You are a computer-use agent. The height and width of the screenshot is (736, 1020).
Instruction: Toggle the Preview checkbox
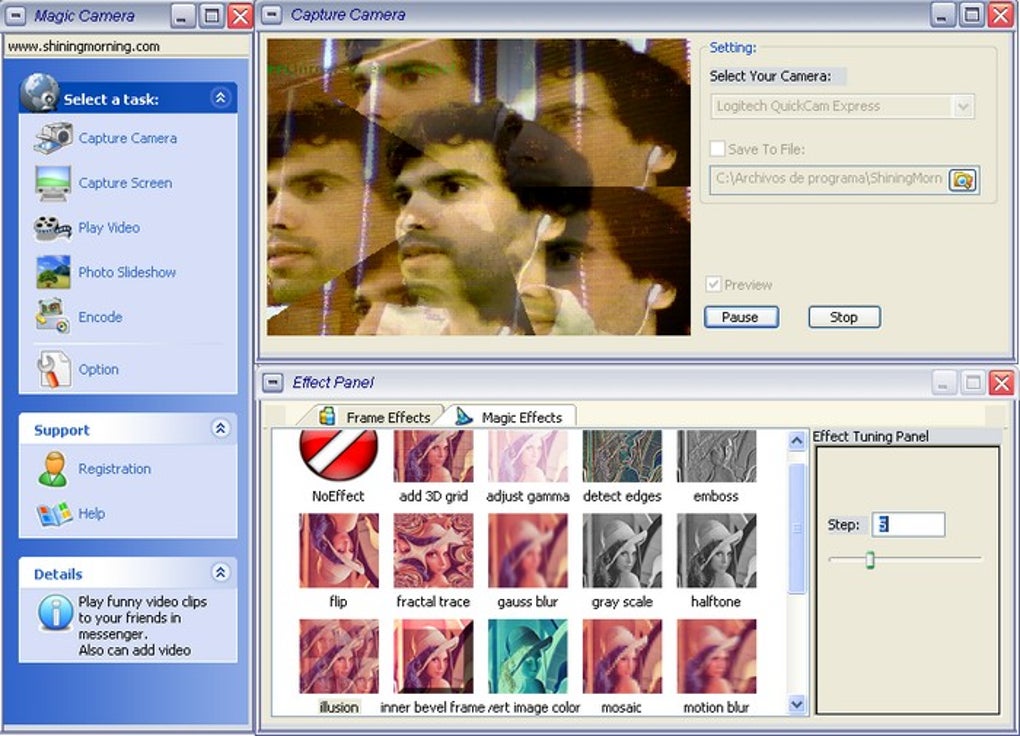[x=714, y=284]
